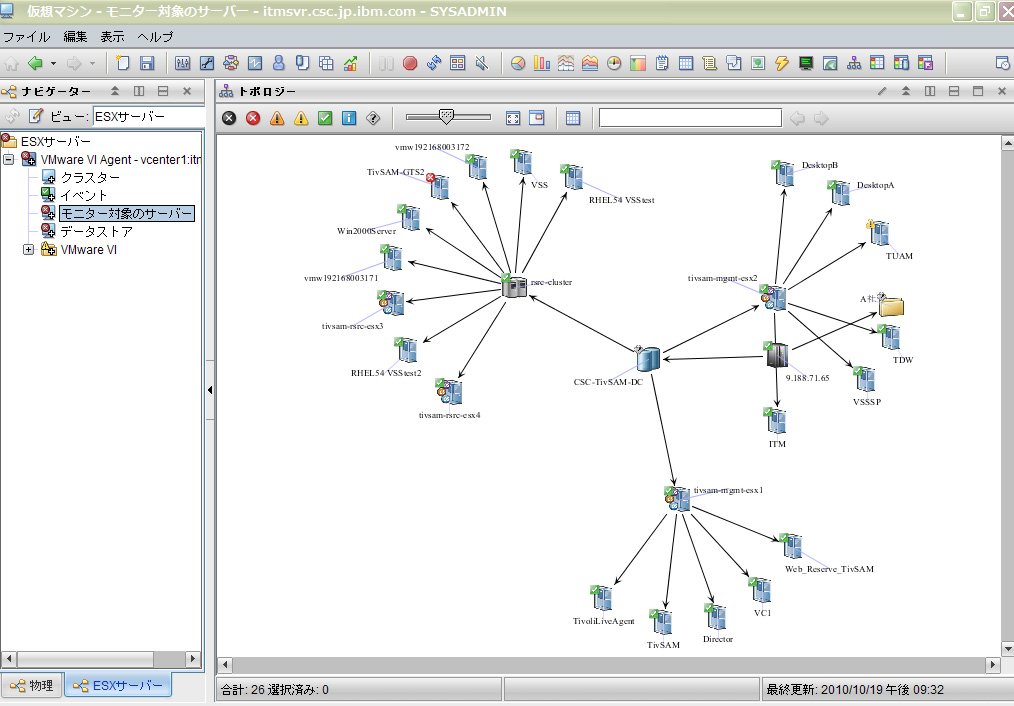1014x706 pixels.
Task: Click the Fit to contents topology icon
Action: 513,118
